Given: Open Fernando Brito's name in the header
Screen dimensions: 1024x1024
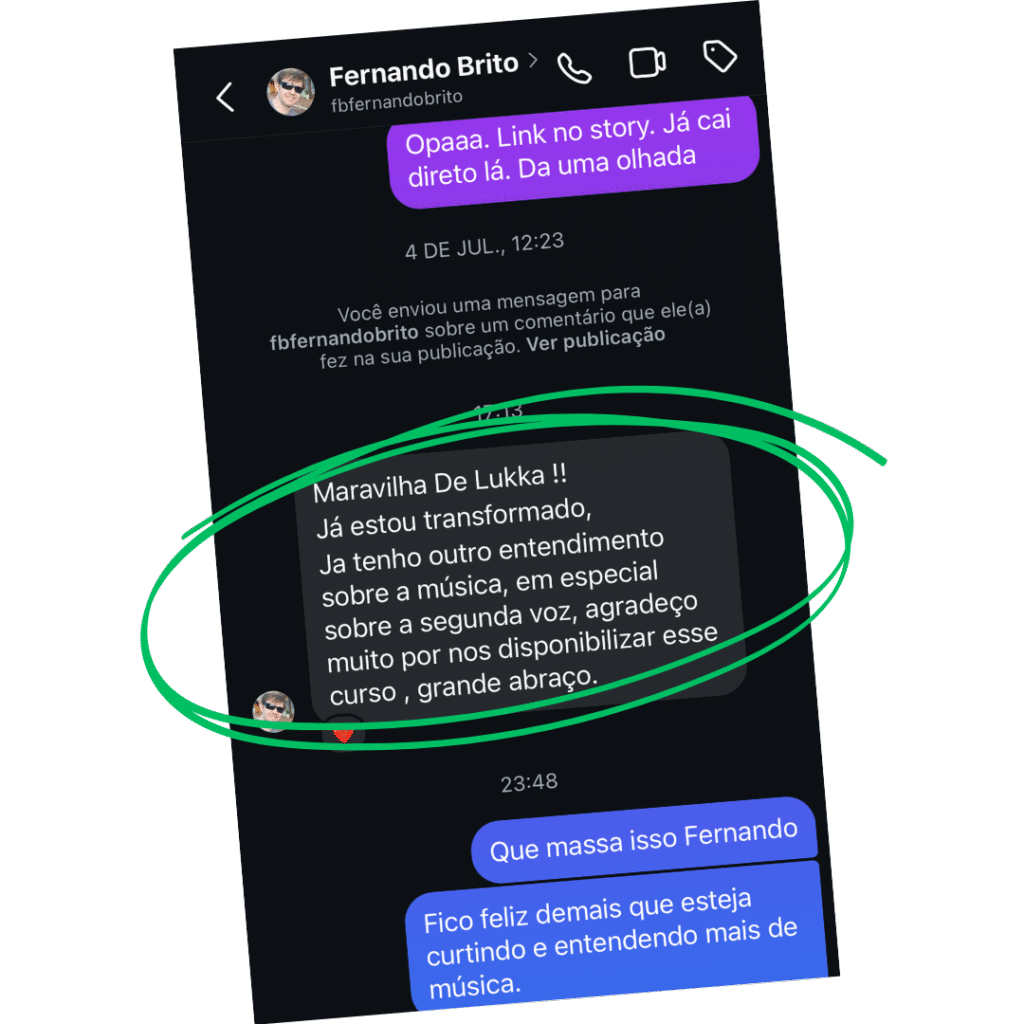Looking at the screenshot, I should (x=423, y=70).
